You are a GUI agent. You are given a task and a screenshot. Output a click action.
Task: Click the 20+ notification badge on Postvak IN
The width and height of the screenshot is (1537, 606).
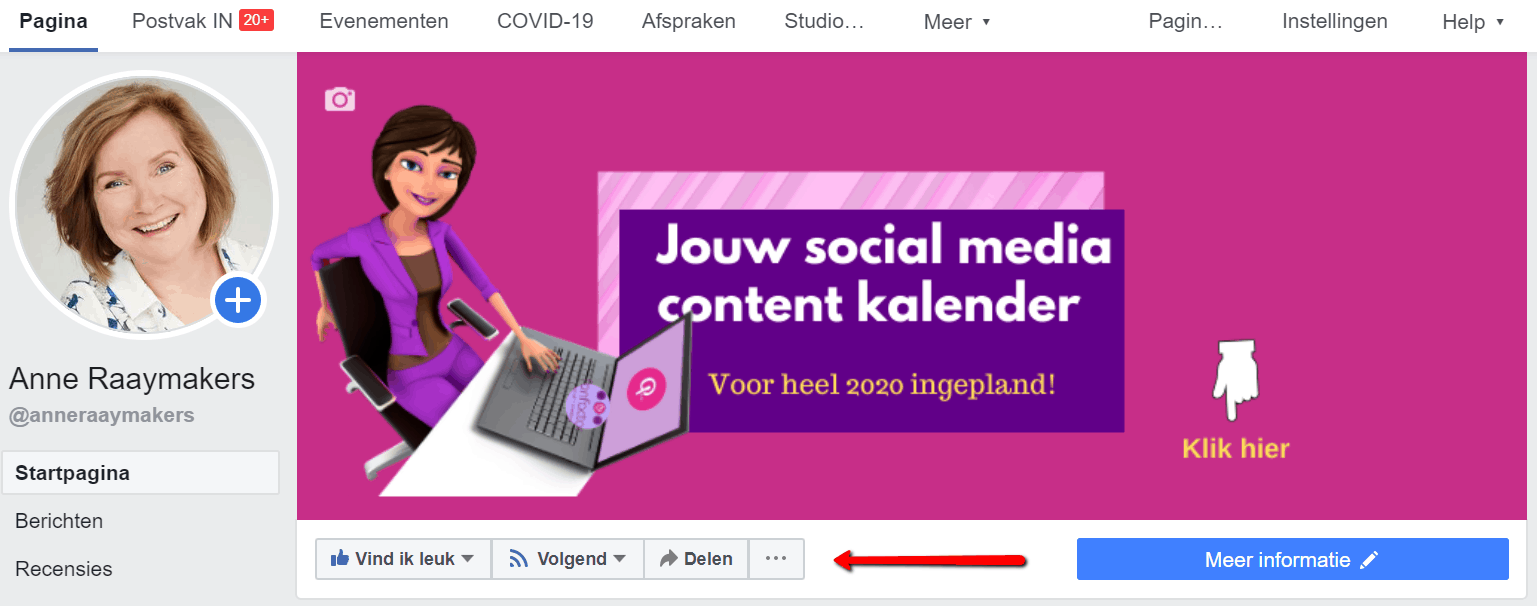coord(257,20)
